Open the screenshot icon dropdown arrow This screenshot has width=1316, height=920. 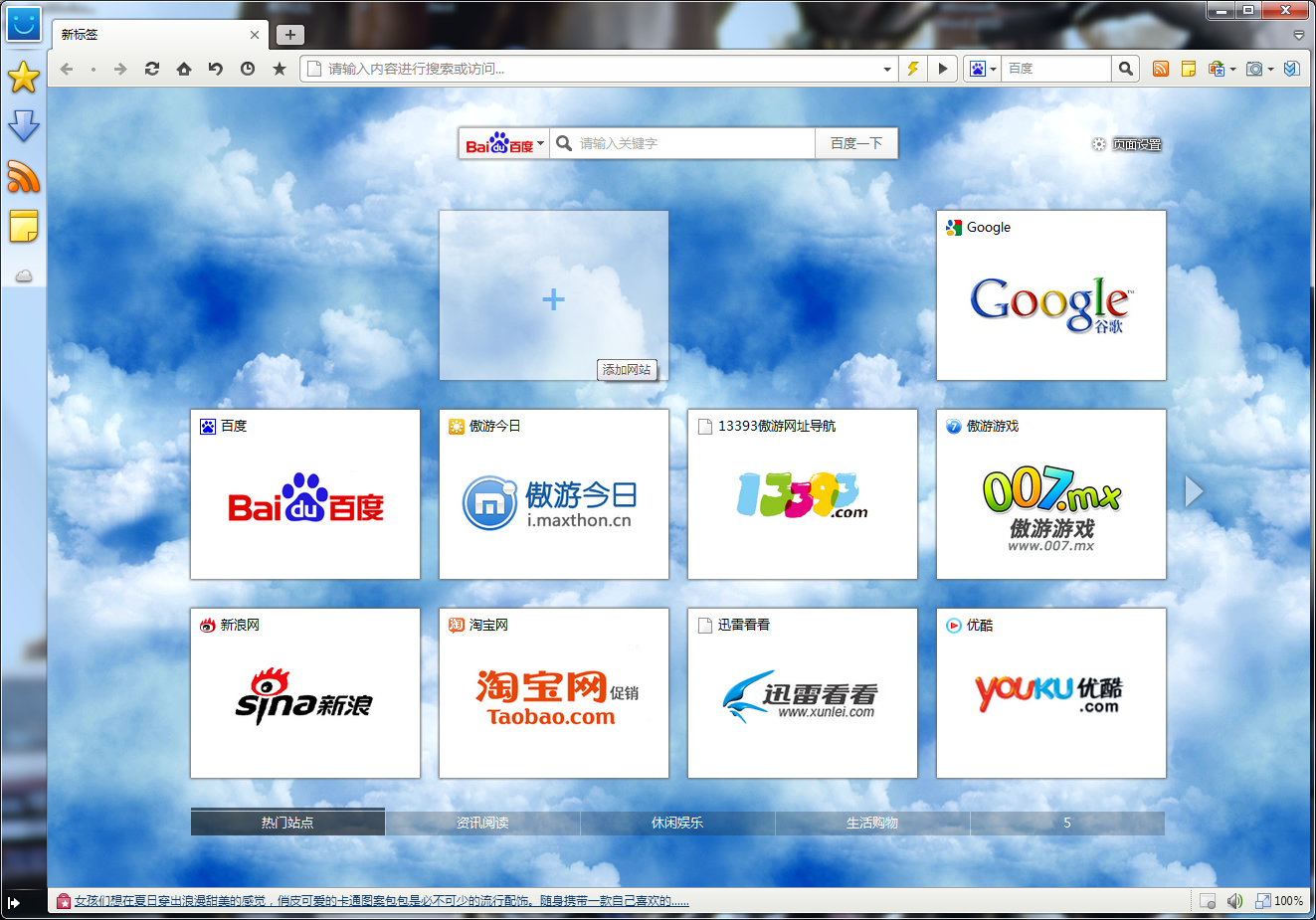(x=1270, y=70)
